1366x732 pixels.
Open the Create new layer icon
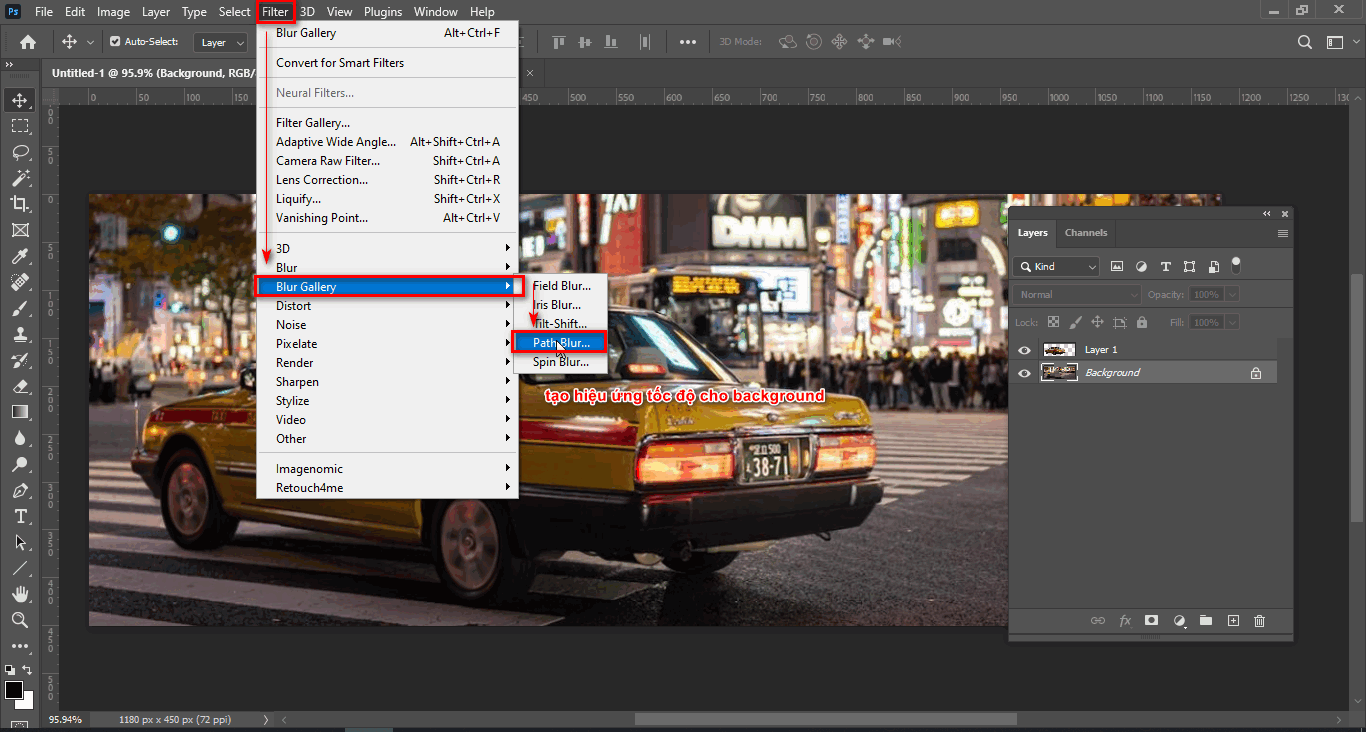1233,621
